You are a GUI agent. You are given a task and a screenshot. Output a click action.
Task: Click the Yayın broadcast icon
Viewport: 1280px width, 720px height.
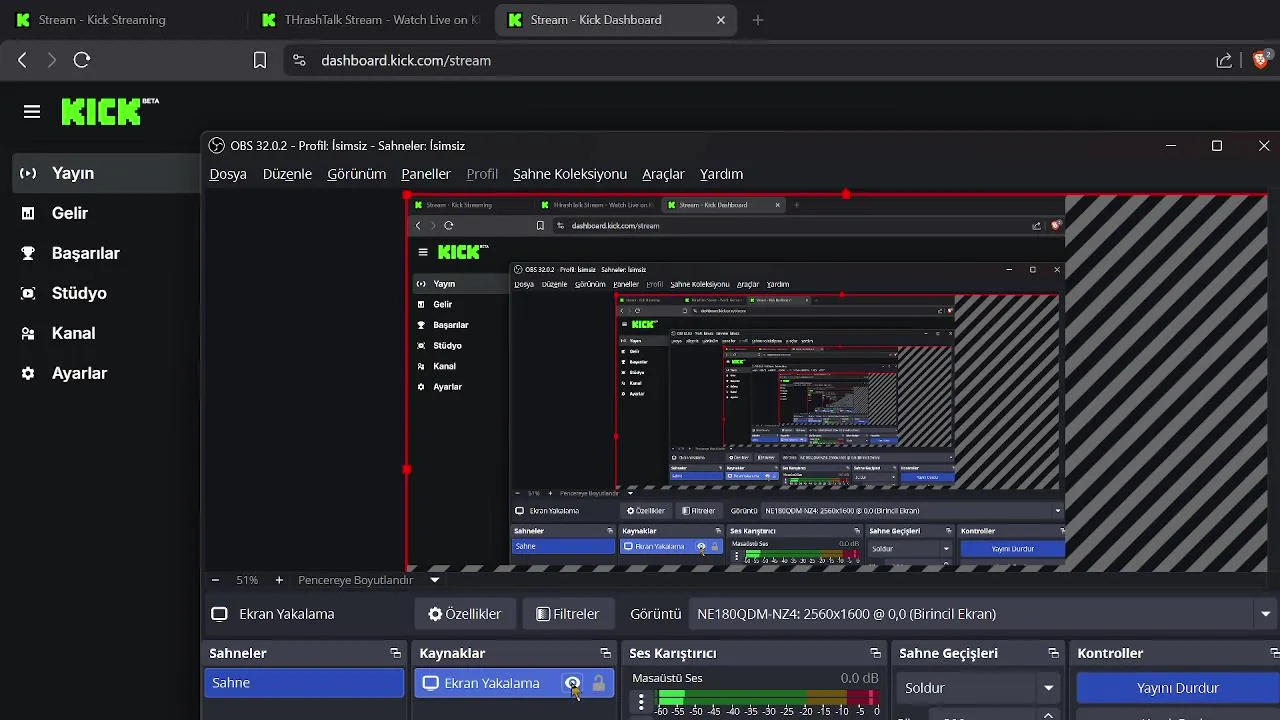(x=29, y=173)
